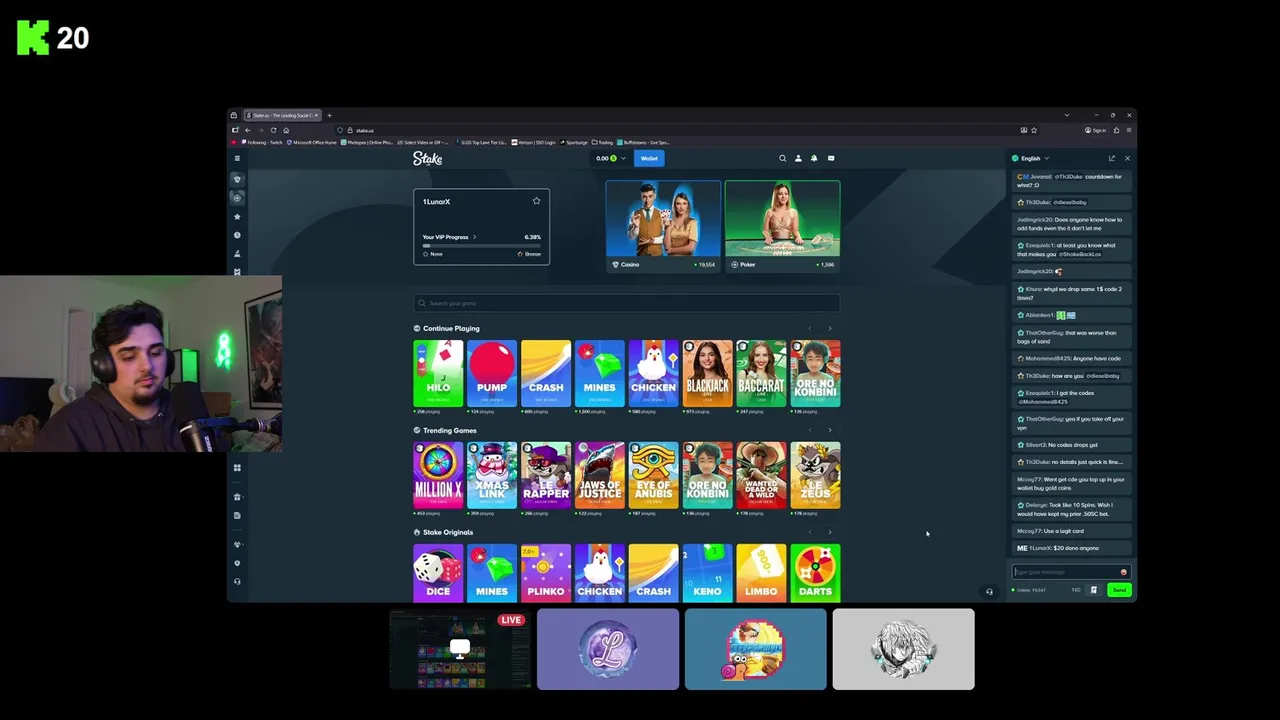Click the blue Wallet button
Viewport: 1280px width, 720px height.
pos(649,158)
